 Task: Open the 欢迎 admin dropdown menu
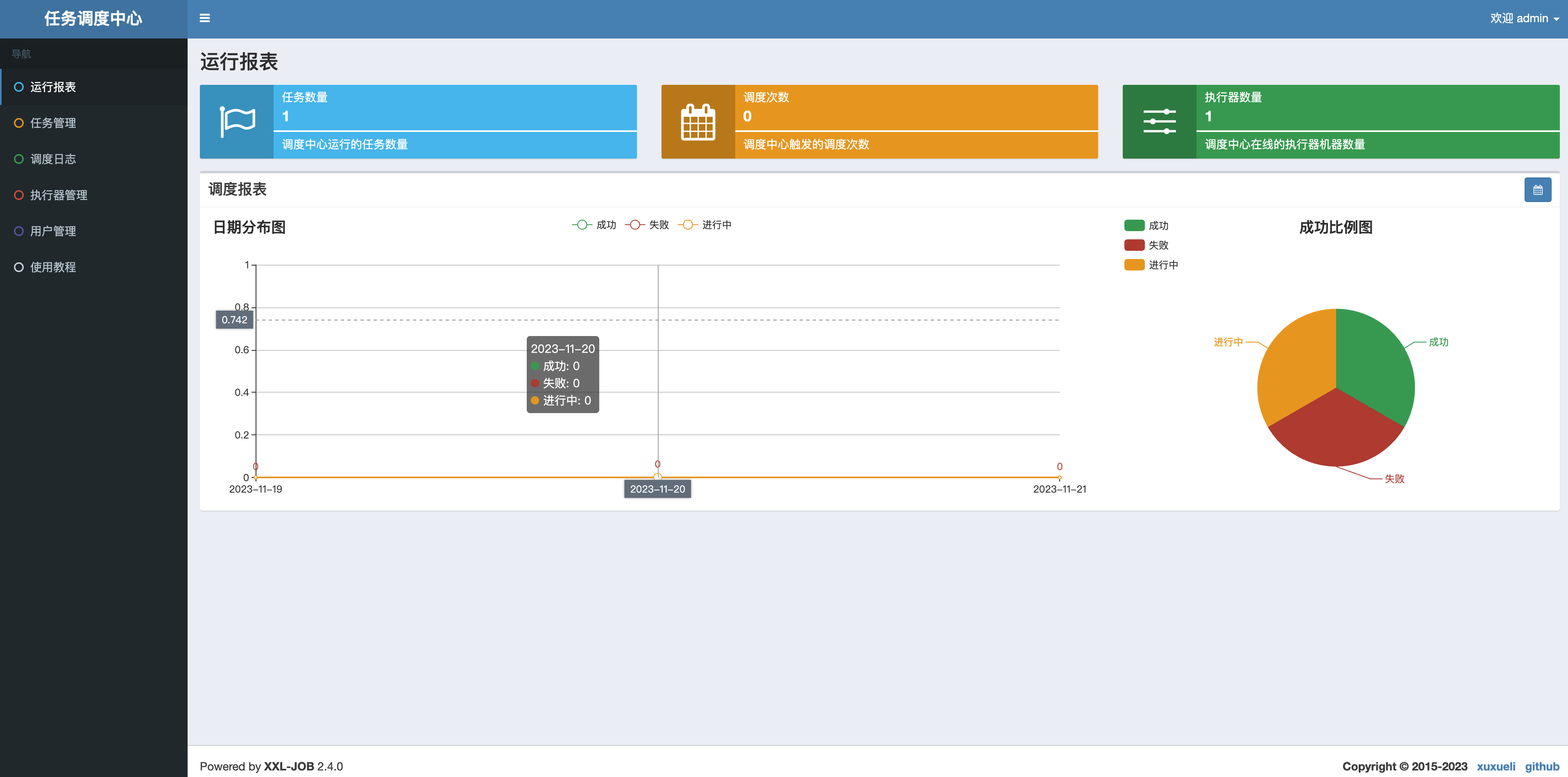[1524, 18]
